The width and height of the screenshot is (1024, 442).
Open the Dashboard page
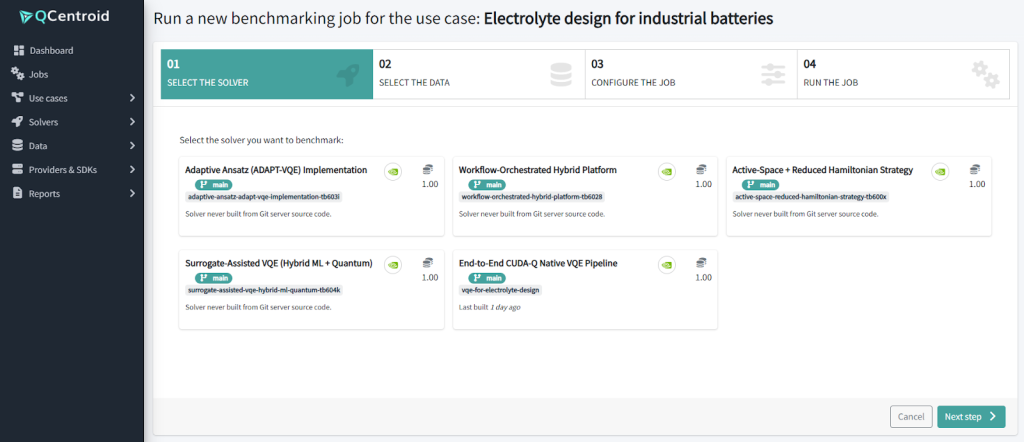click(50, 50)
